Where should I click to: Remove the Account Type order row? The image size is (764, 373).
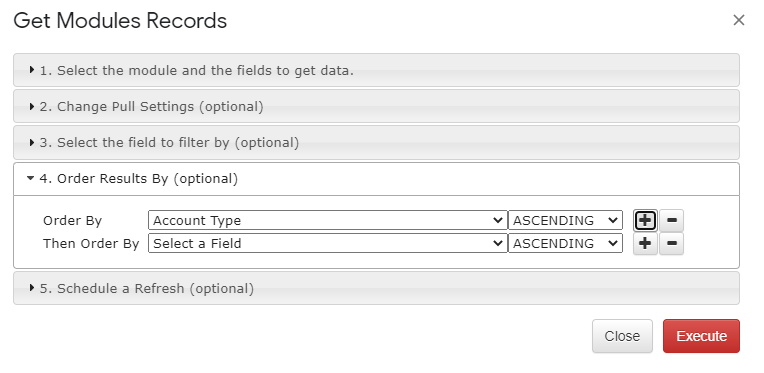click(x=671, y=221)
